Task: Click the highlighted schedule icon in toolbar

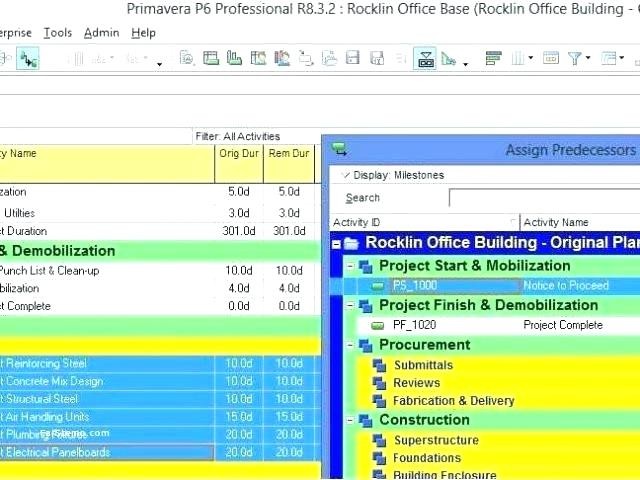Action: click(x=424, y=59)
